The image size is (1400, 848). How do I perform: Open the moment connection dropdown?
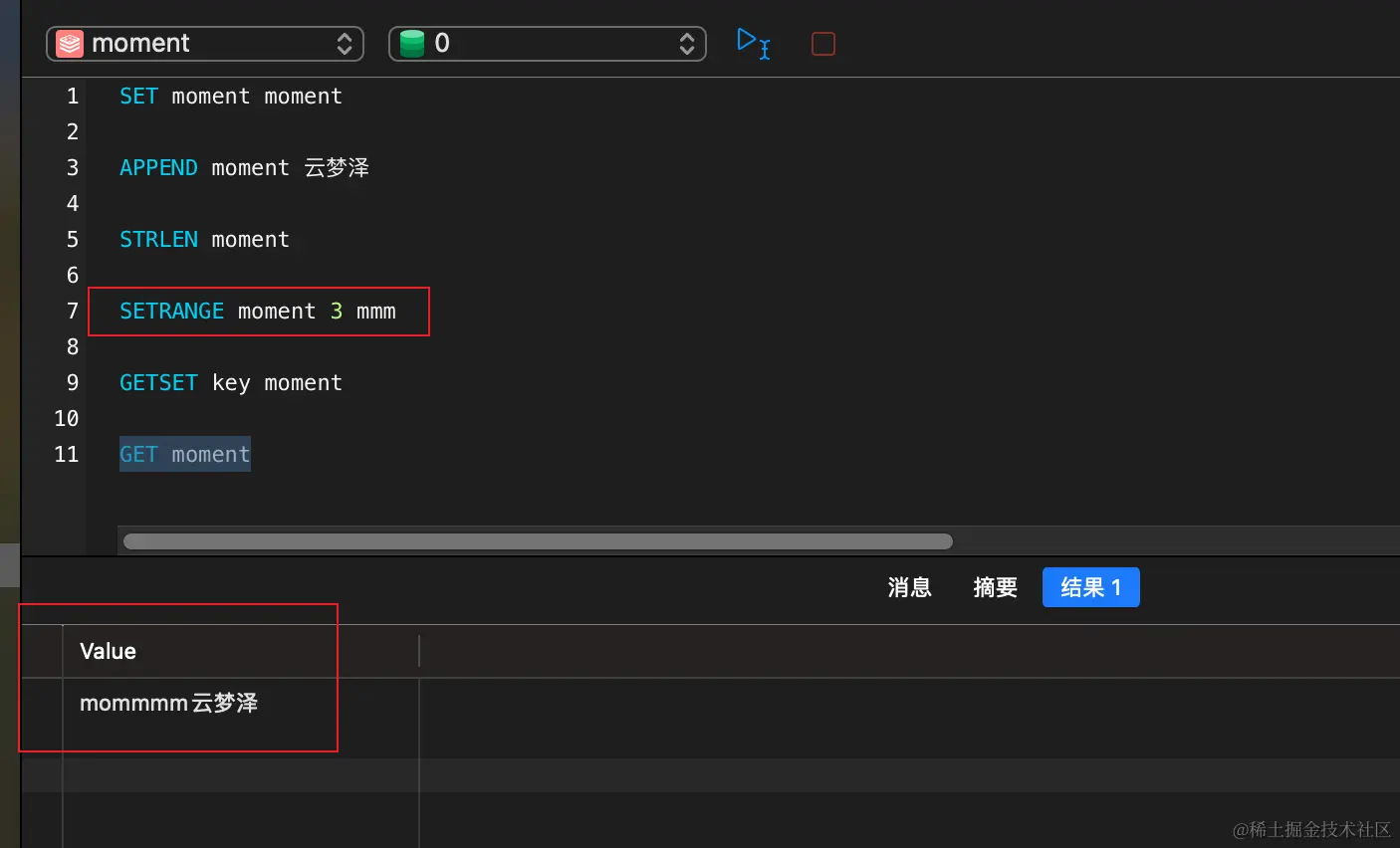[205, 44]
